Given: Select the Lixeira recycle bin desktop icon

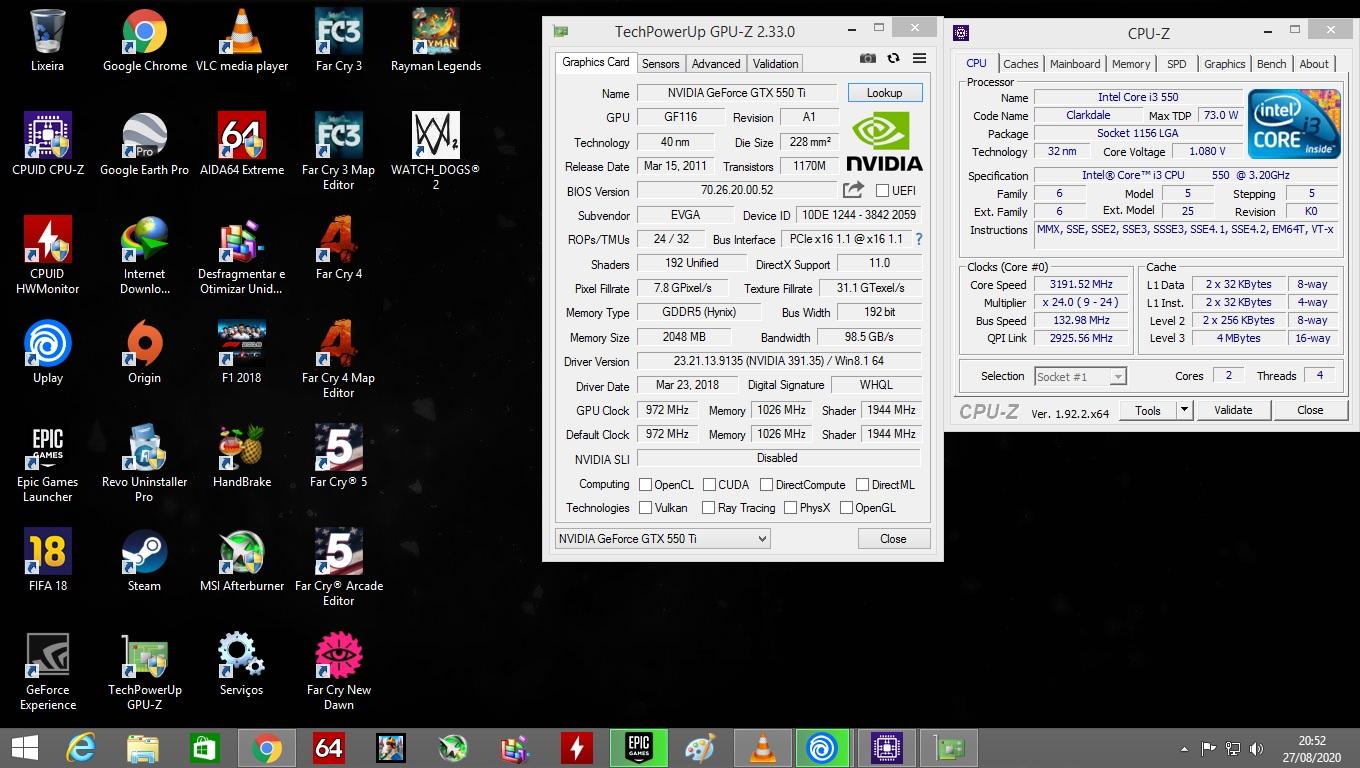Looking at the screenshot, I should tap(47, 41).
